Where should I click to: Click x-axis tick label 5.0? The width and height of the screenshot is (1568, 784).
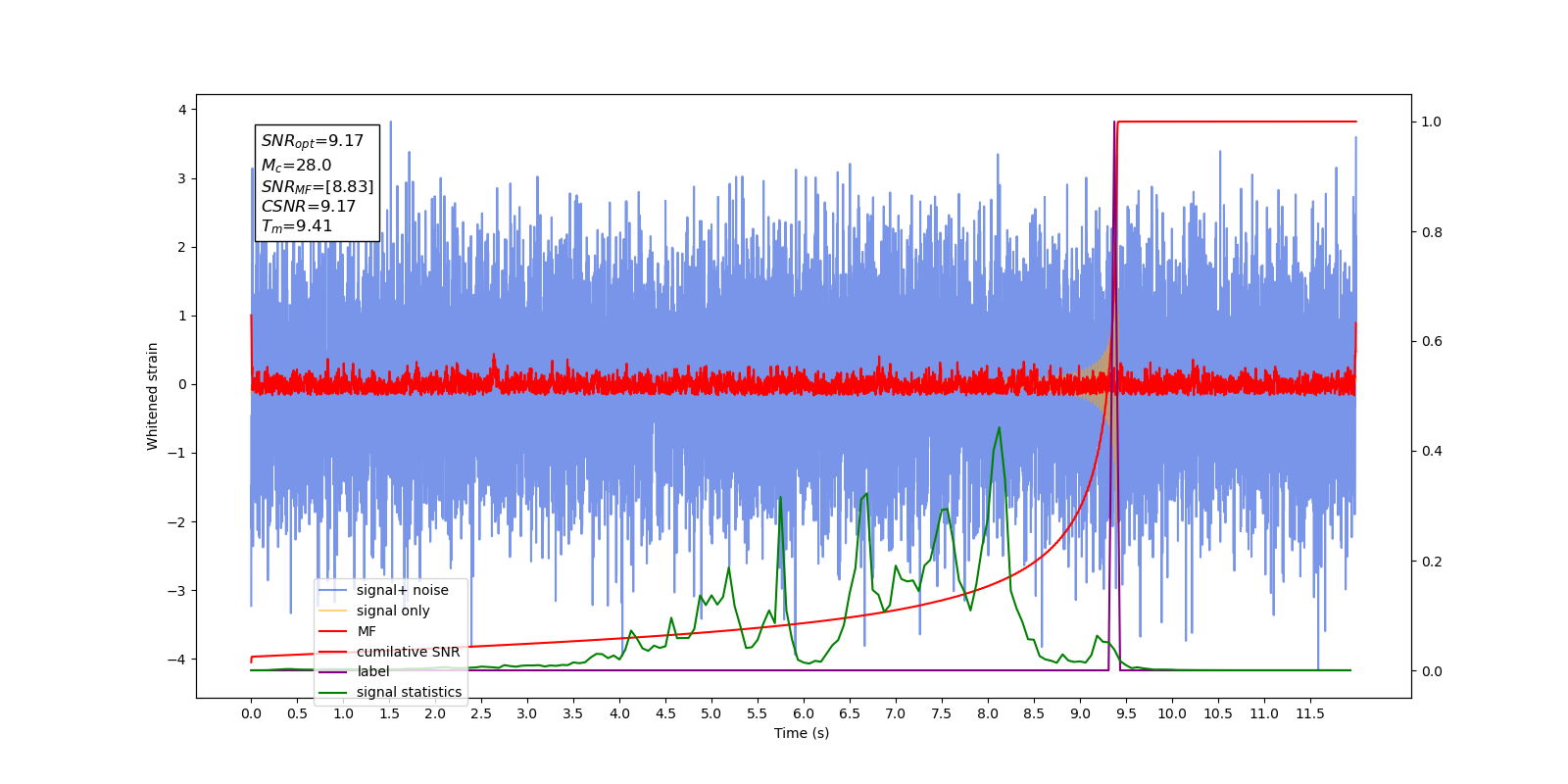pos(711,713)
